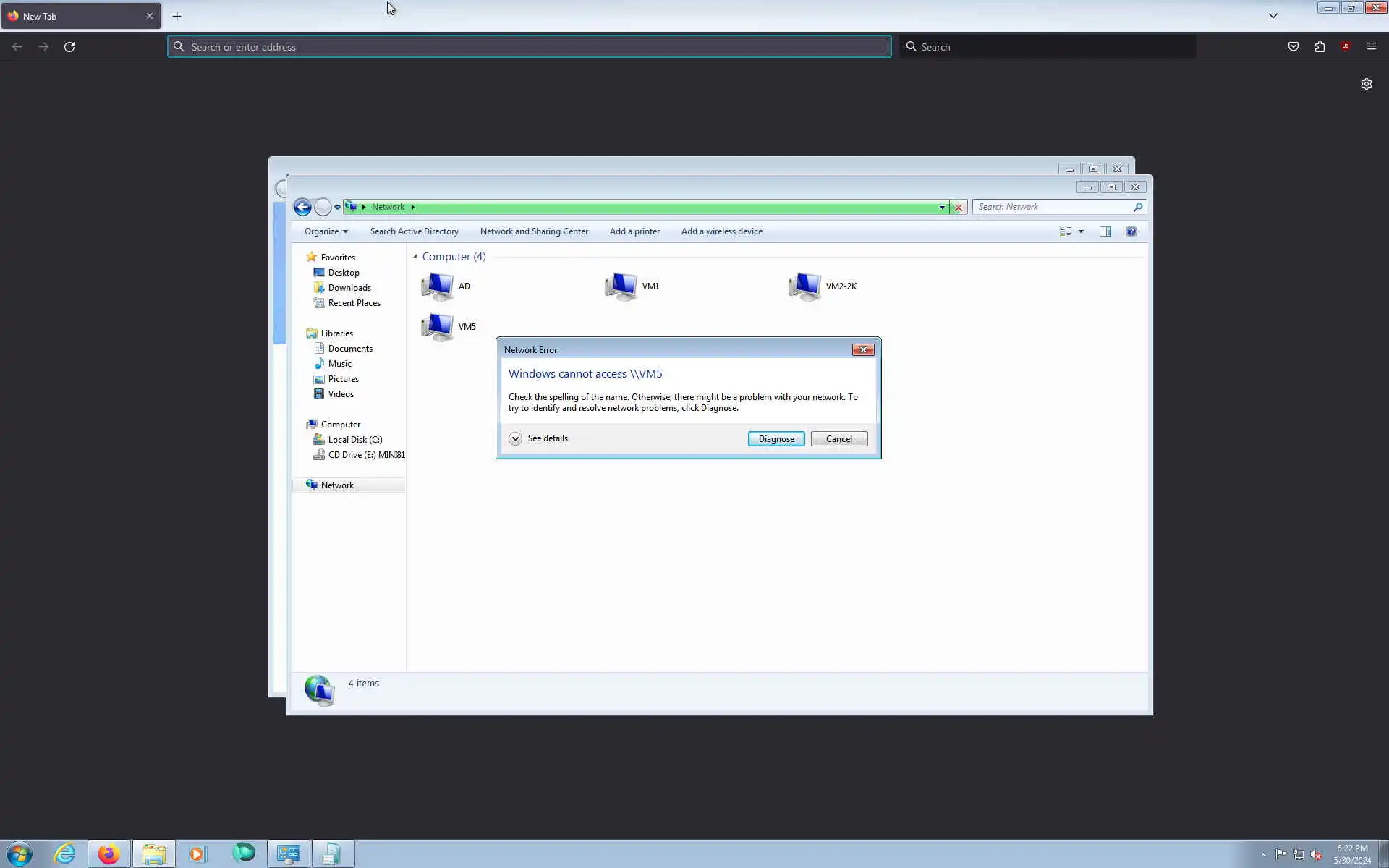
Task: Open Internet Explorer from the taskbar
Action: tap(64, 854)
